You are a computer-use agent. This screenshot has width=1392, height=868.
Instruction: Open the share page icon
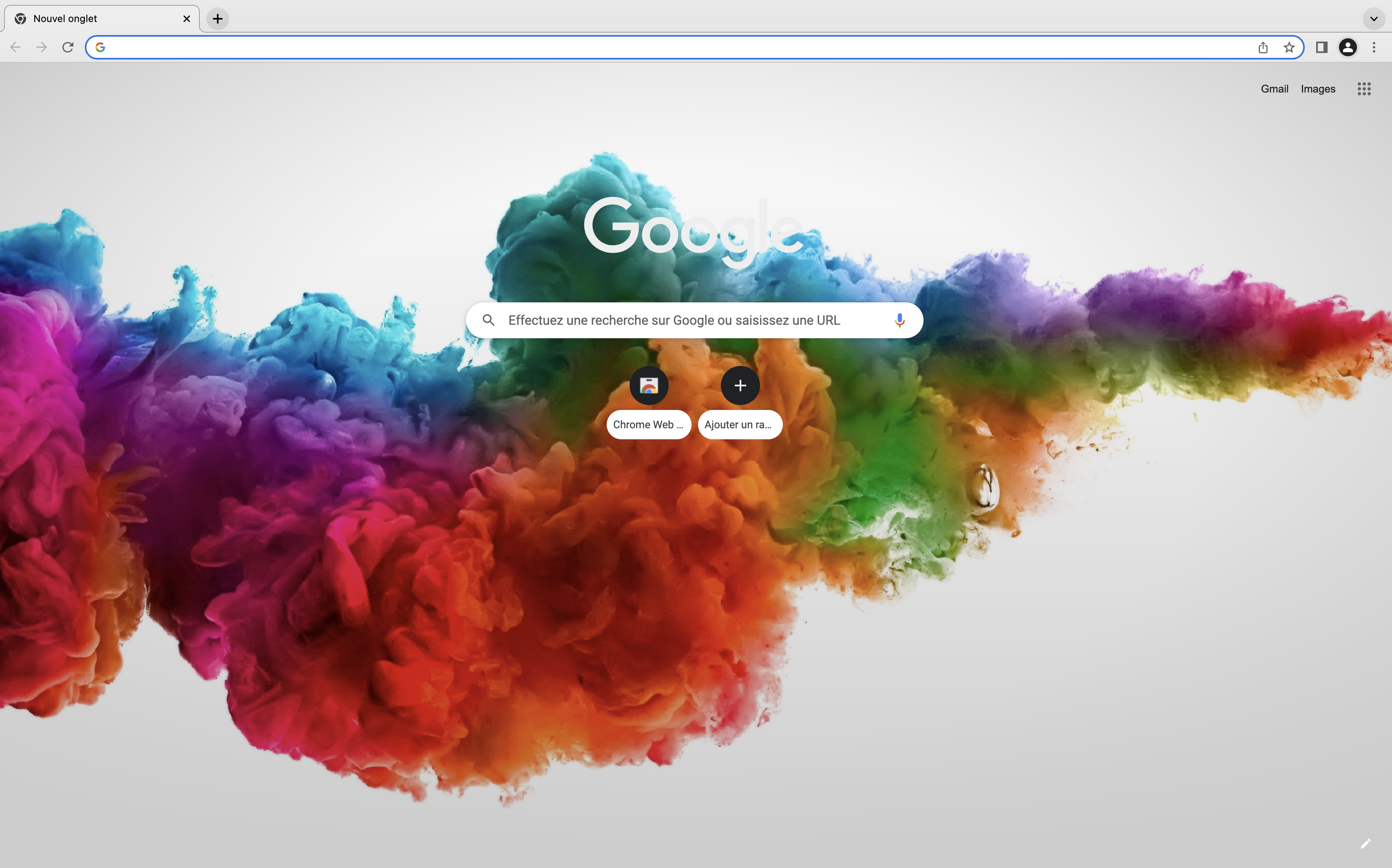pos(1263,47)
